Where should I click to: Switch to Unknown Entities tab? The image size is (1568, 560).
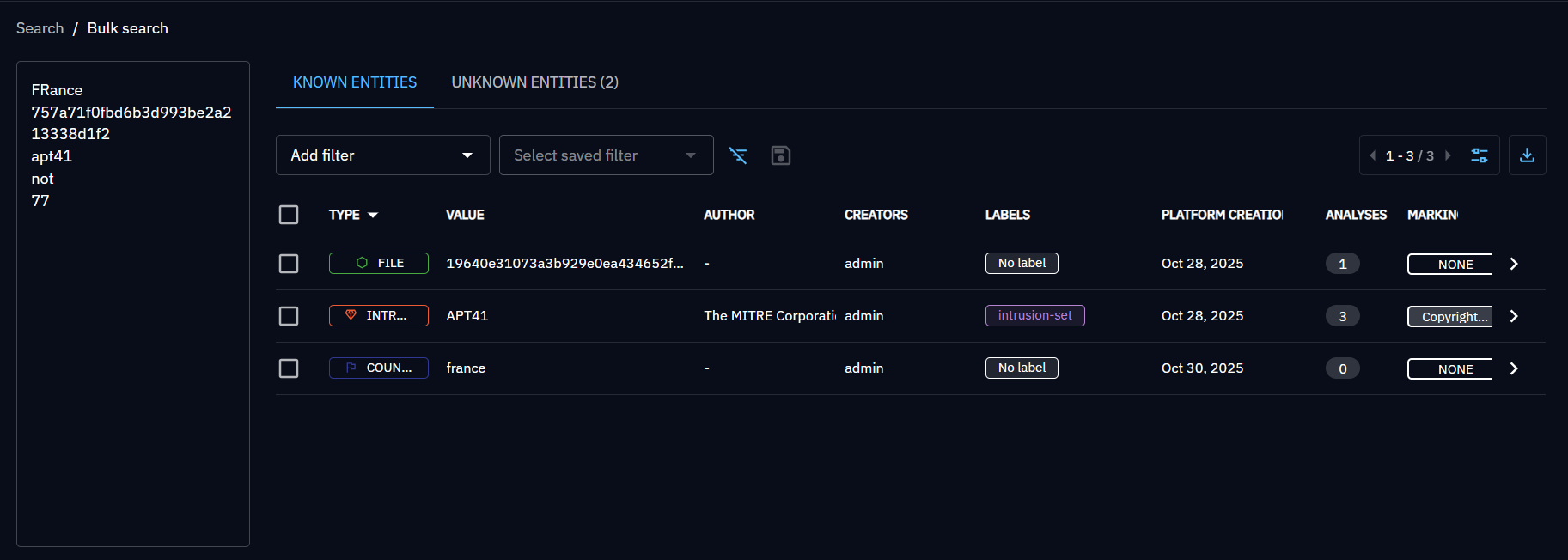tap(534, 82)
